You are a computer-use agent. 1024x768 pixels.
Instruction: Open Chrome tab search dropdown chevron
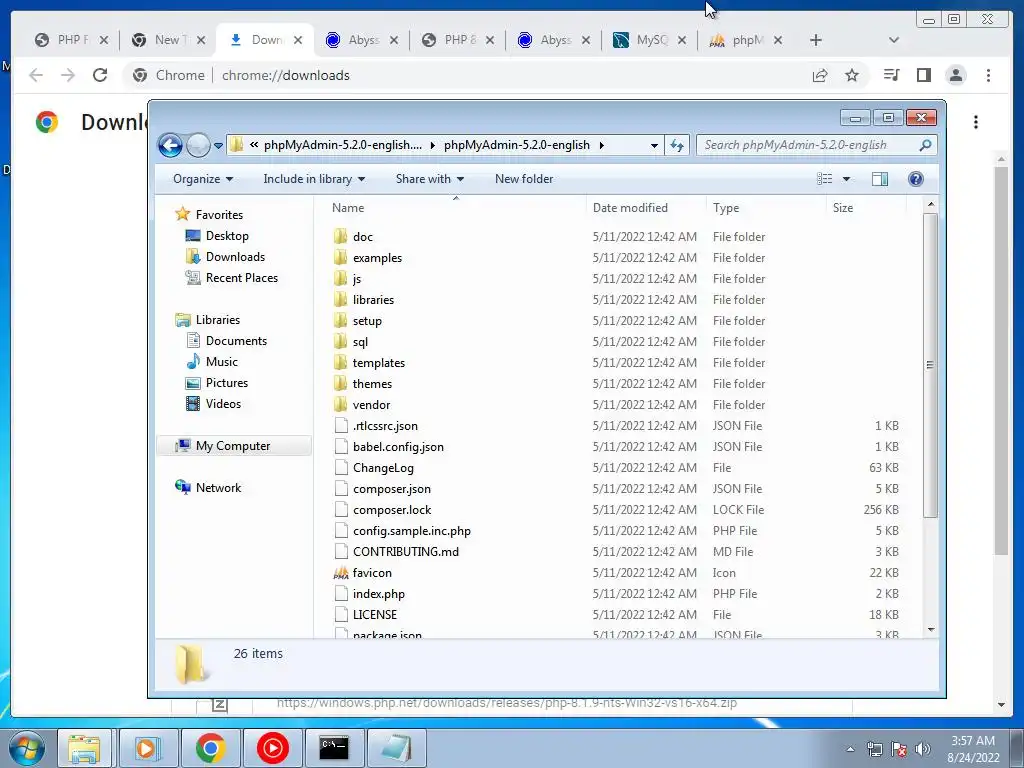click(893, 40)
